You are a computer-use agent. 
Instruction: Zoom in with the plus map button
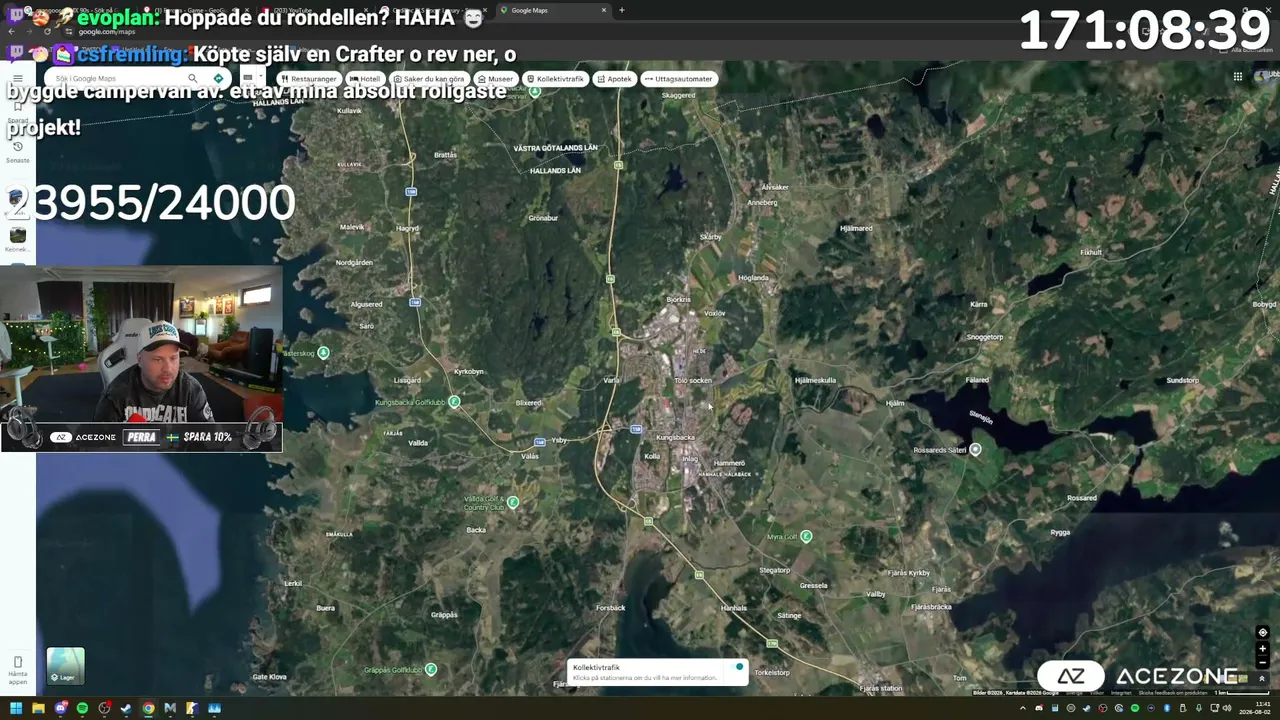coord(1262,648)
